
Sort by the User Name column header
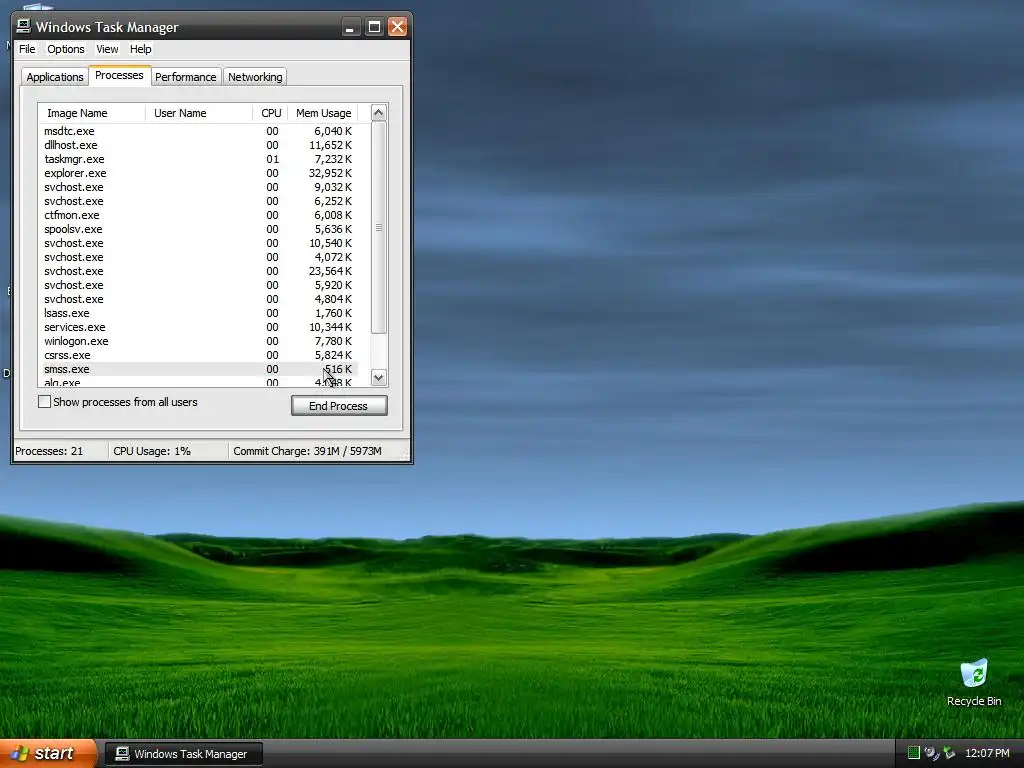199,113
